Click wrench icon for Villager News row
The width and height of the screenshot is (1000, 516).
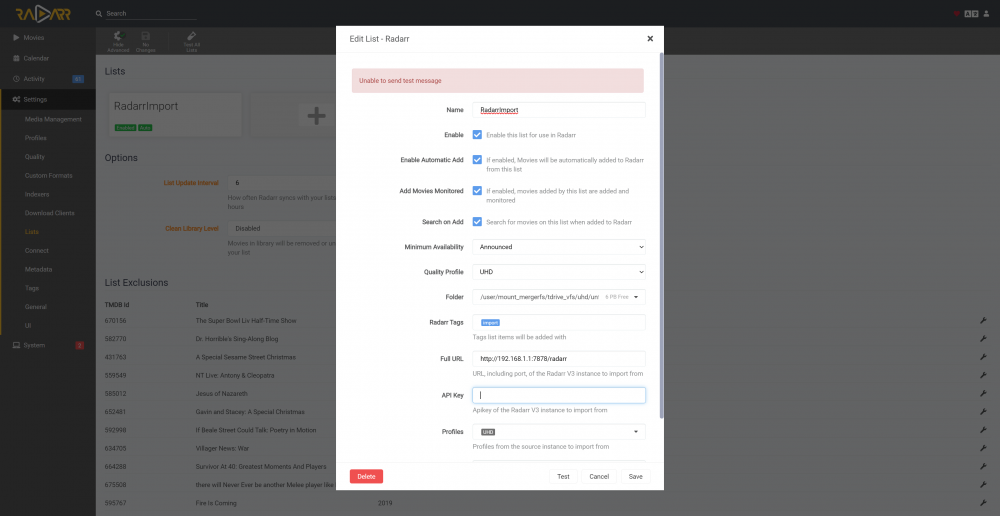[983, 448]
